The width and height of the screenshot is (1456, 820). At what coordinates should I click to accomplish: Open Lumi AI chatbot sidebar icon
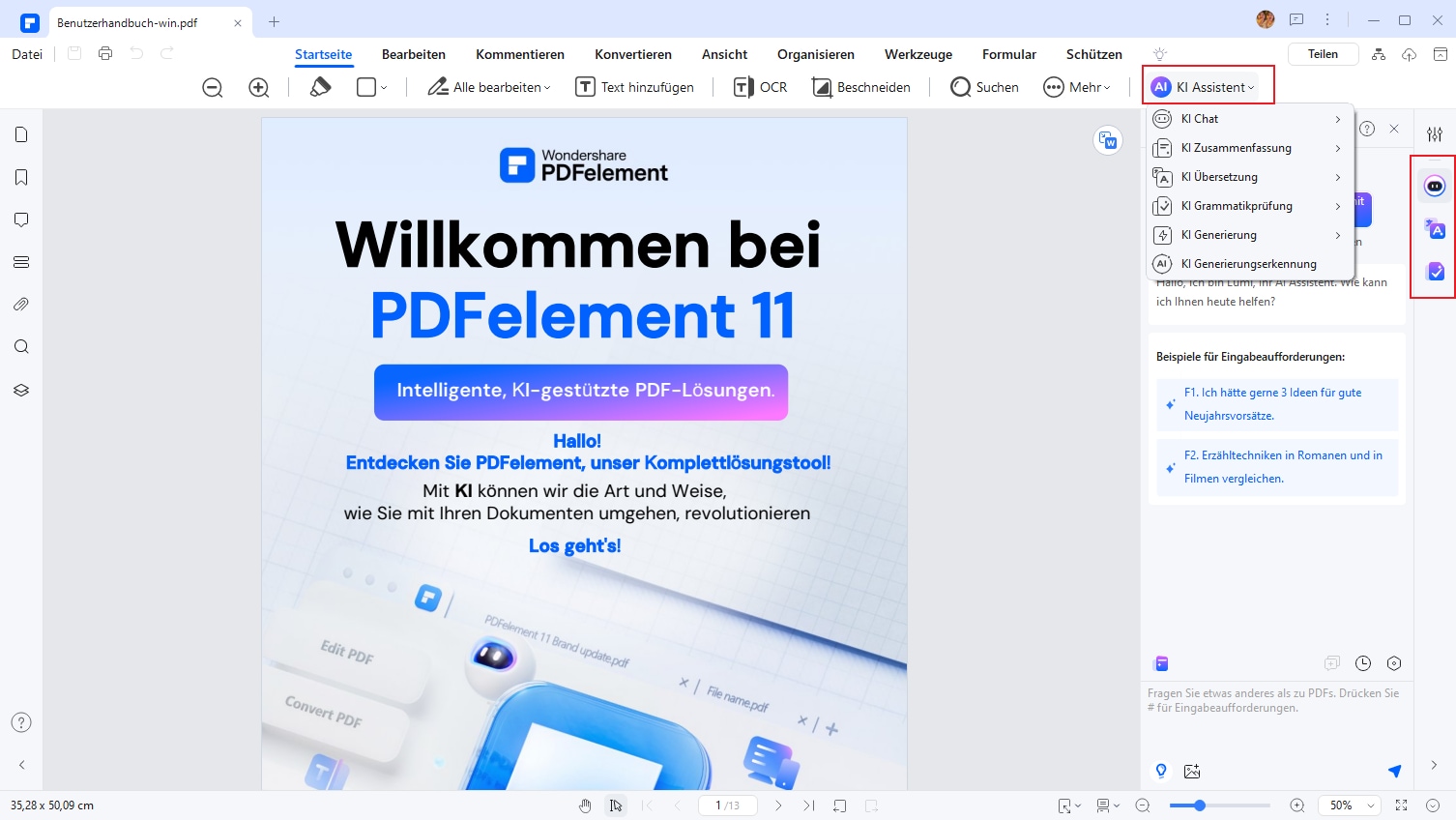[x=1435, y=186]
